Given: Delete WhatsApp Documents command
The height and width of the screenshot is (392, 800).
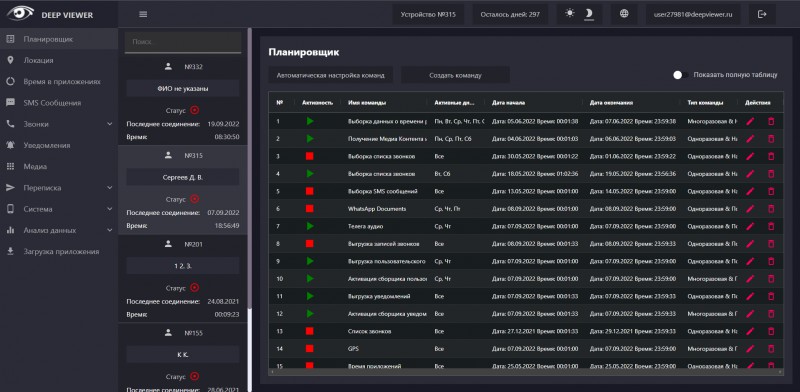Looking at the screenshot, I should tap(771, 209).
